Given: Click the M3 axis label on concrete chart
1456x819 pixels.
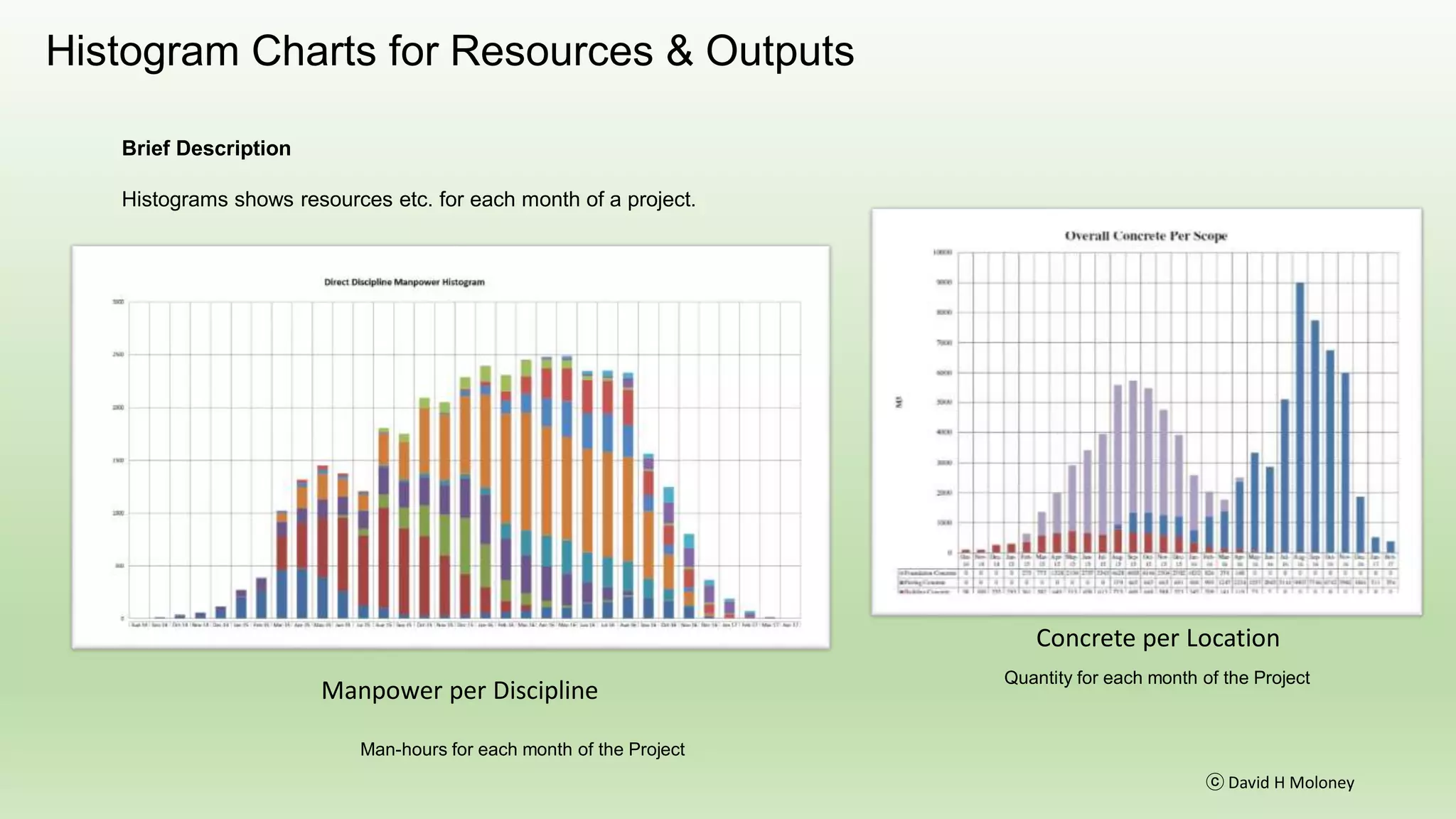Looking at the screenshot, I should click(x=899, y=402).
